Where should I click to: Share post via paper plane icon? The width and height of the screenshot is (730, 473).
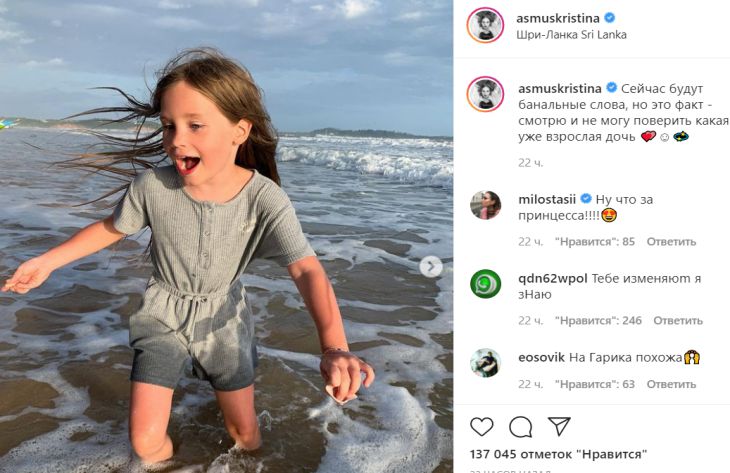(x=559, y=427)
